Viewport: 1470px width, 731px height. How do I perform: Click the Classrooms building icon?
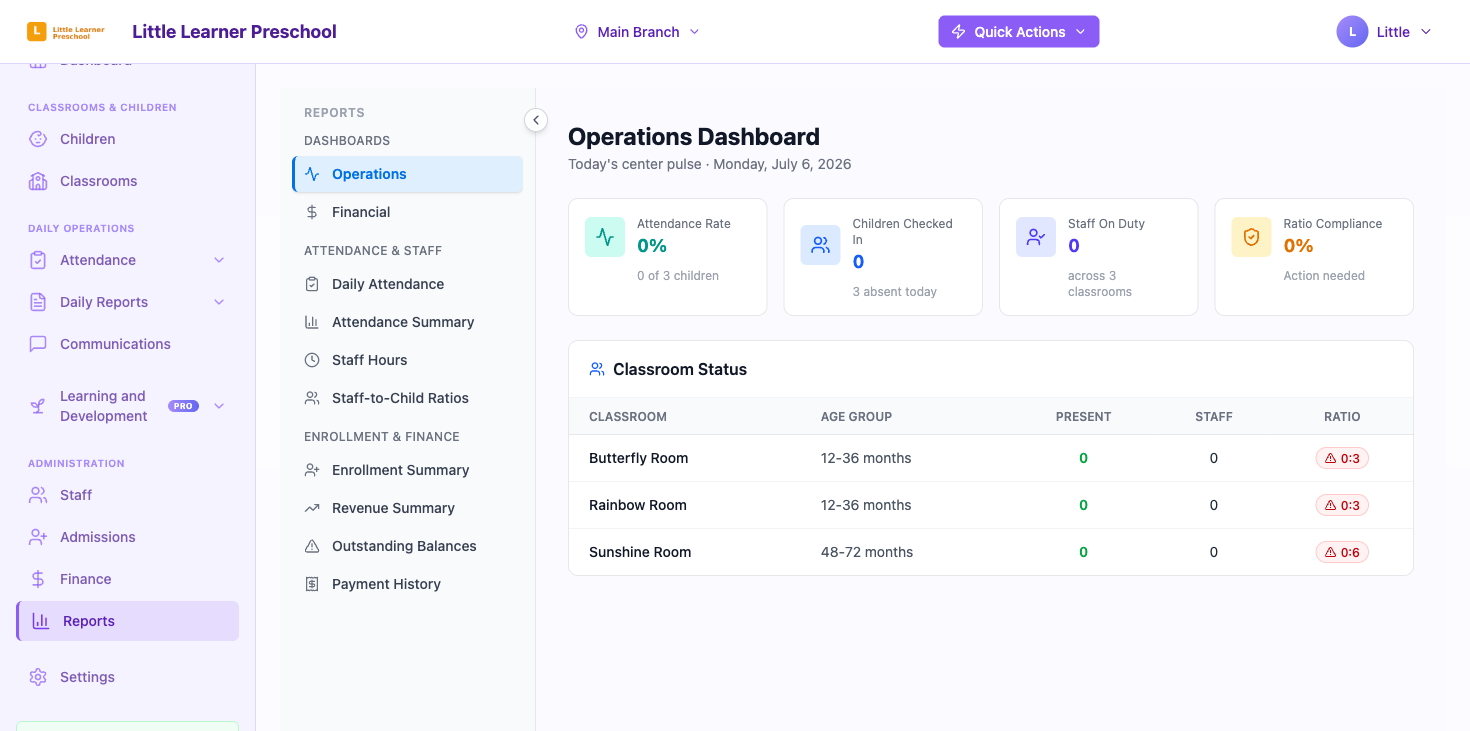tap(38, 181)
